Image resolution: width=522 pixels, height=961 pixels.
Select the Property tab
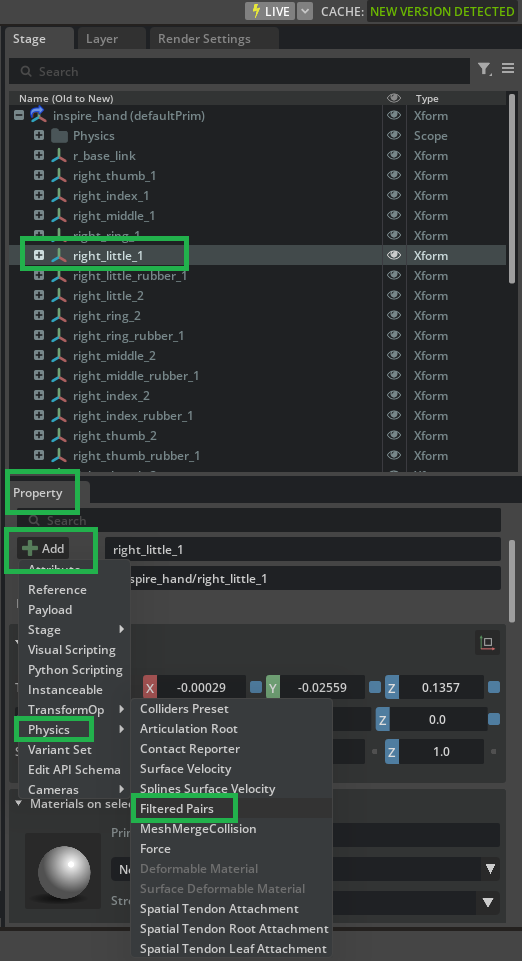pyautogui.click(x=38, y=493)
